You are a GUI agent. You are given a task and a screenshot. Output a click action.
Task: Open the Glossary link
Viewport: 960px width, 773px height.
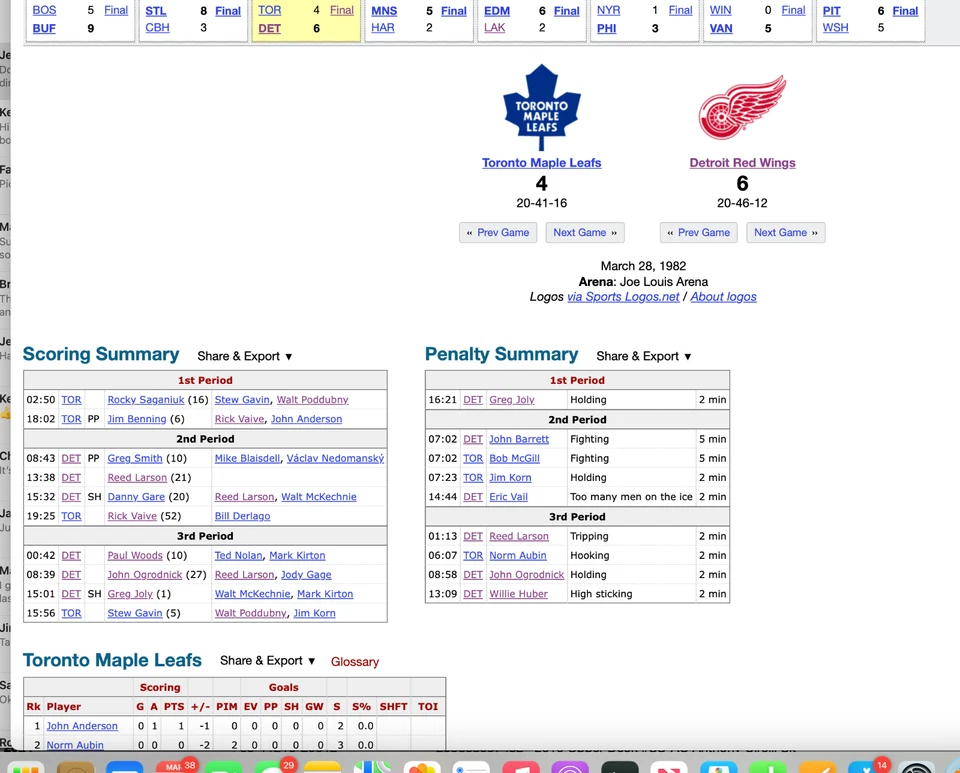[355, 662]
